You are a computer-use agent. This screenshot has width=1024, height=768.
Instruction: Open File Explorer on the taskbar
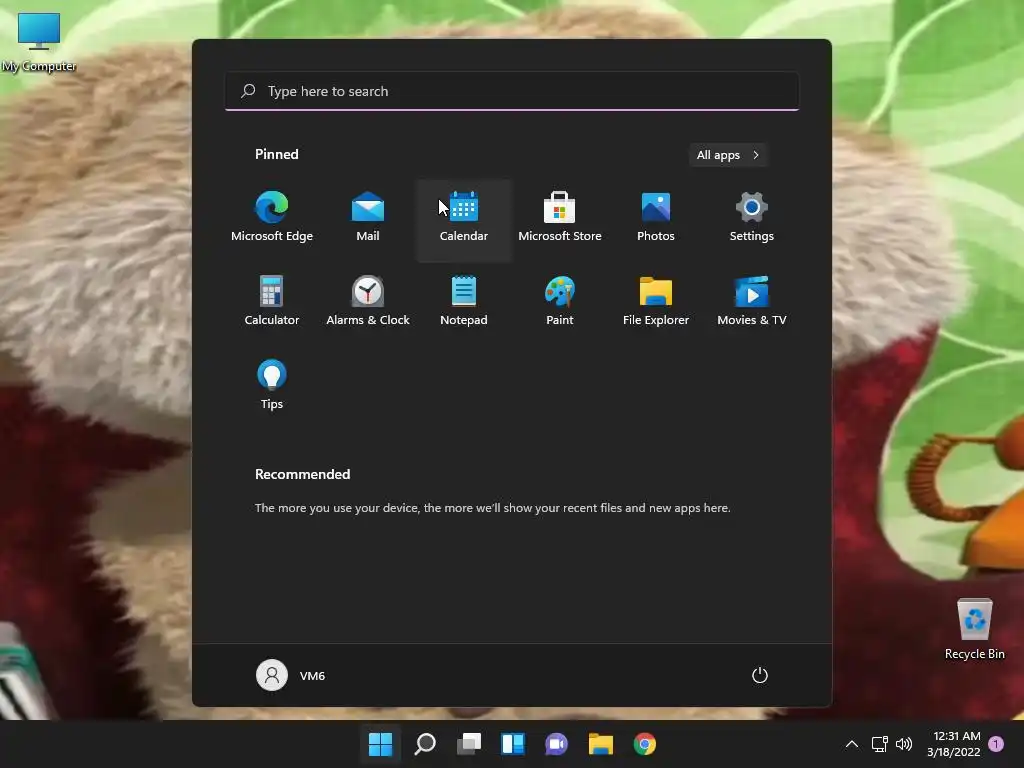point(601,744)
